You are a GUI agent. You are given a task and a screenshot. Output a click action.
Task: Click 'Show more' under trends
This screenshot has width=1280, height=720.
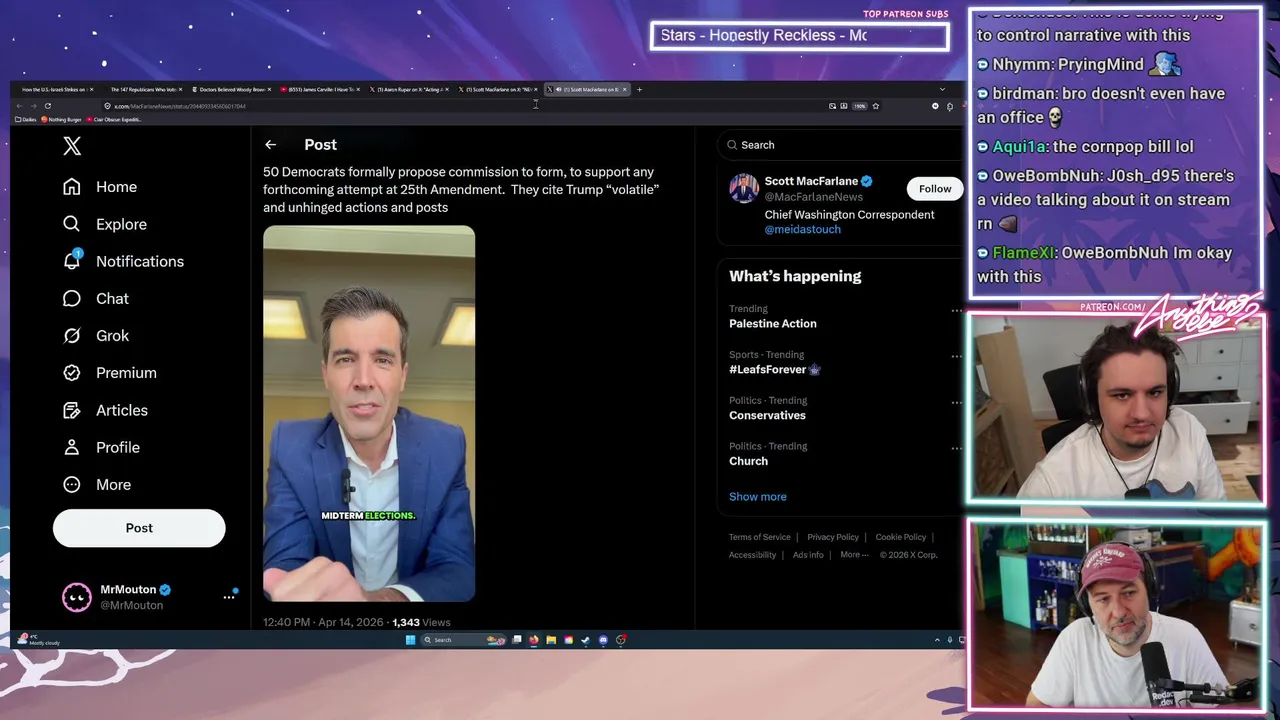click(758, 497)
